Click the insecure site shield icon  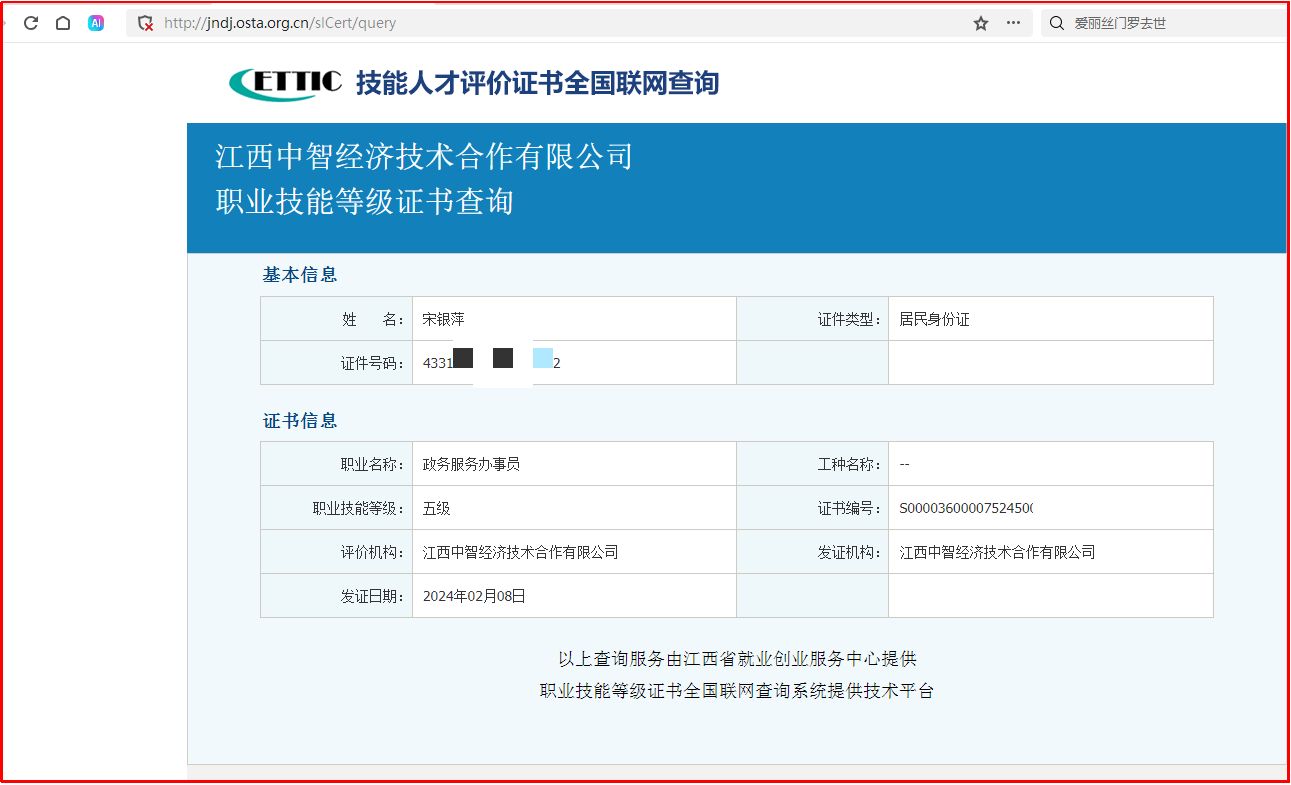click(x=145, y=23)
